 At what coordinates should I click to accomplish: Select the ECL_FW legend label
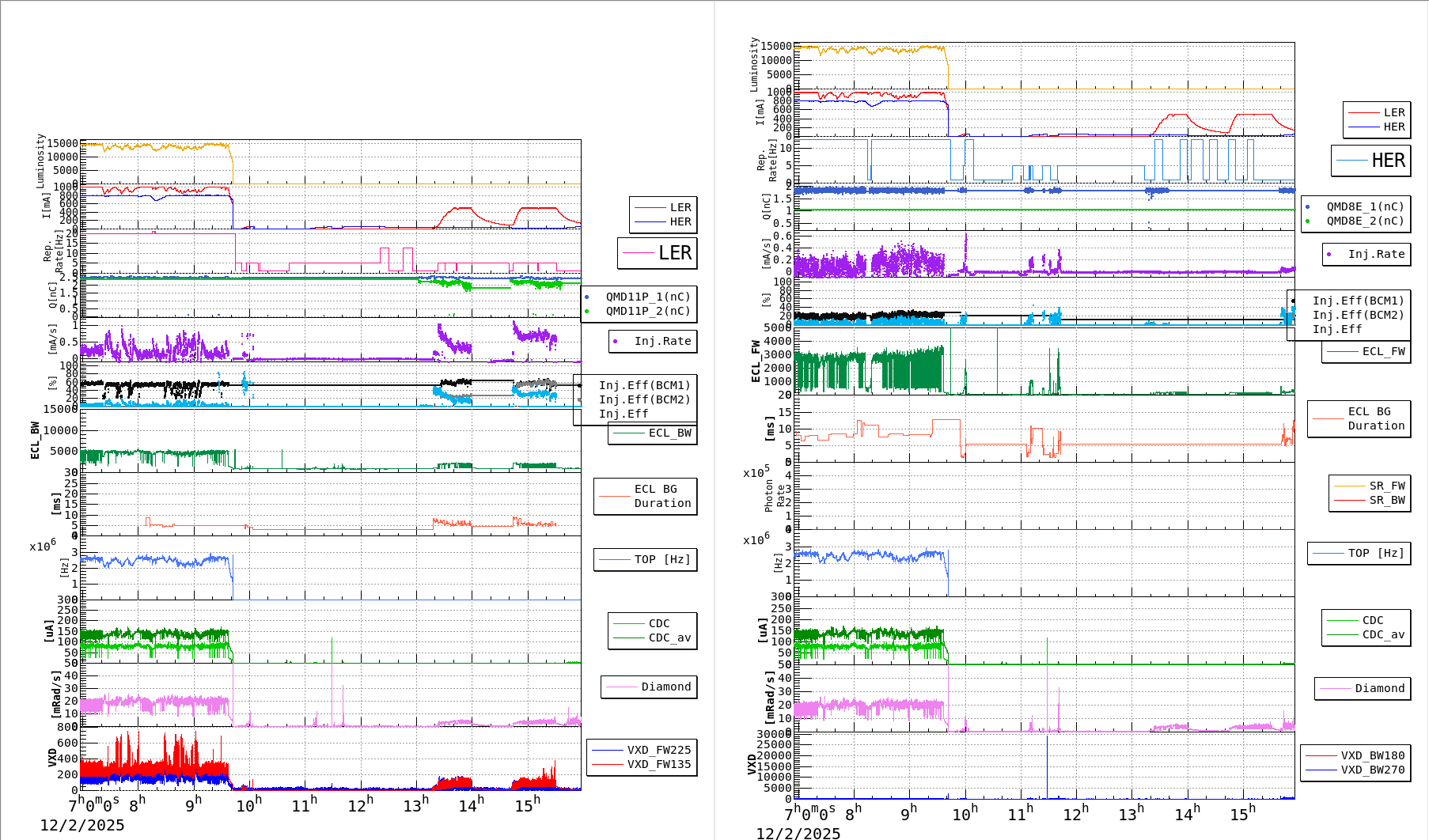click(1382, 351)
